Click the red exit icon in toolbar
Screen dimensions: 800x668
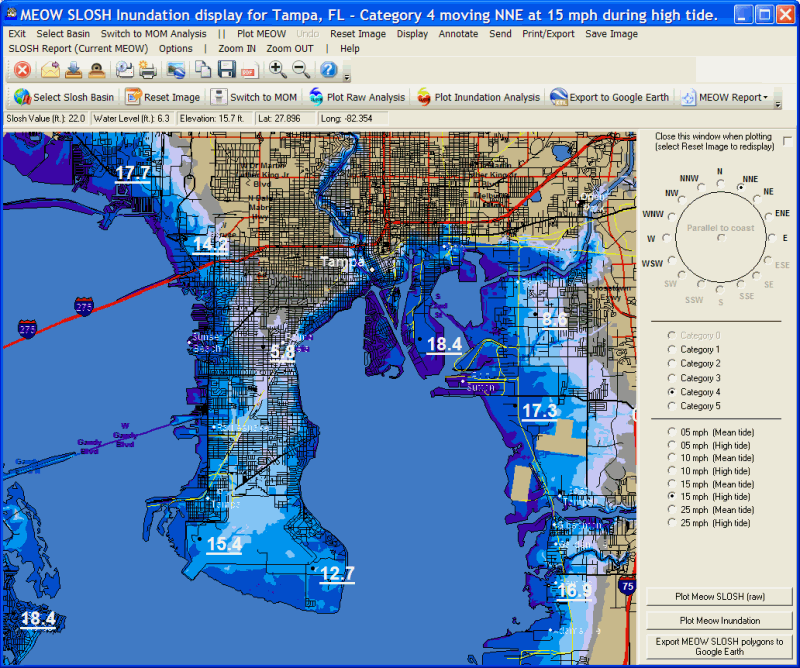(22, 70)
